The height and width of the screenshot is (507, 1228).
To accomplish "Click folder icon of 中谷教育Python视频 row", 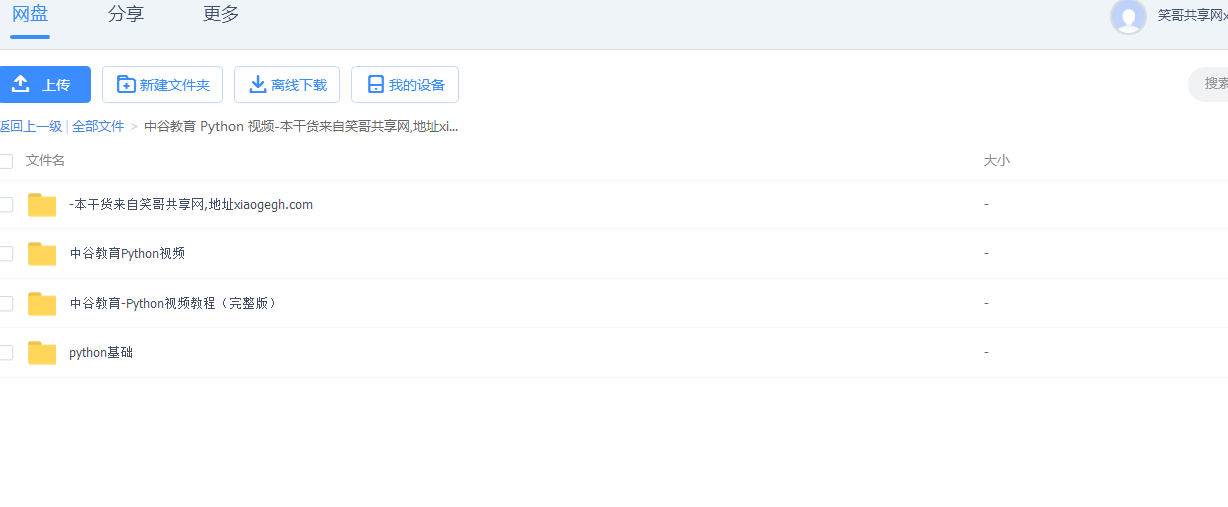I will pos(42,254).
